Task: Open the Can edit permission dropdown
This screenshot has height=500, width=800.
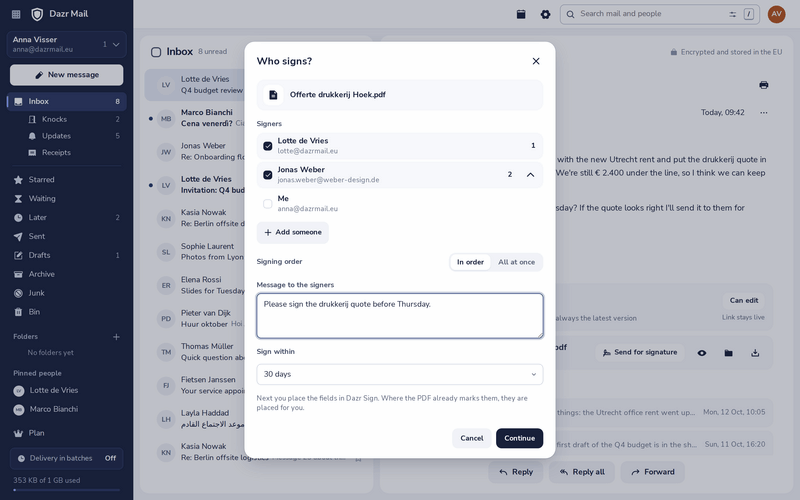Action: (744, 301)
